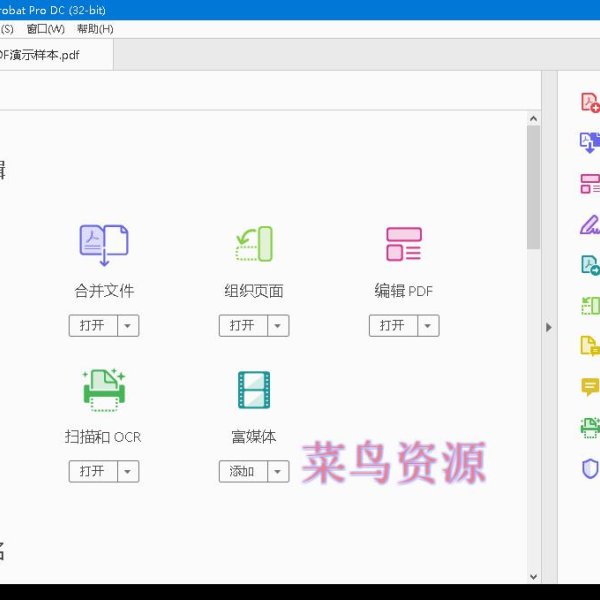Click the 编辑 PDF label text
This screenshot has width=600, height=600.
coord(404,291)
